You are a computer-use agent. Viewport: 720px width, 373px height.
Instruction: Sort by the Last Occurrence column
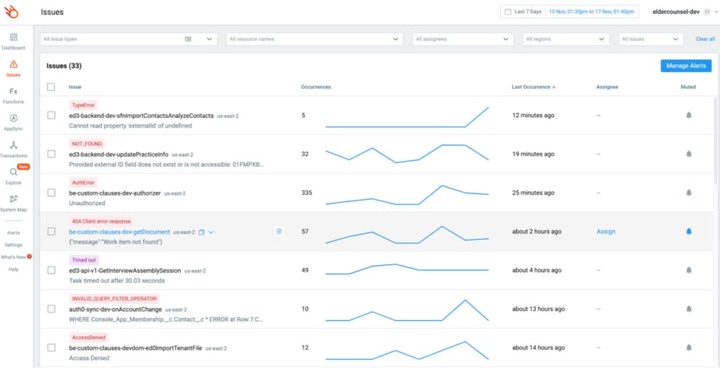click(x=534, y=87)
